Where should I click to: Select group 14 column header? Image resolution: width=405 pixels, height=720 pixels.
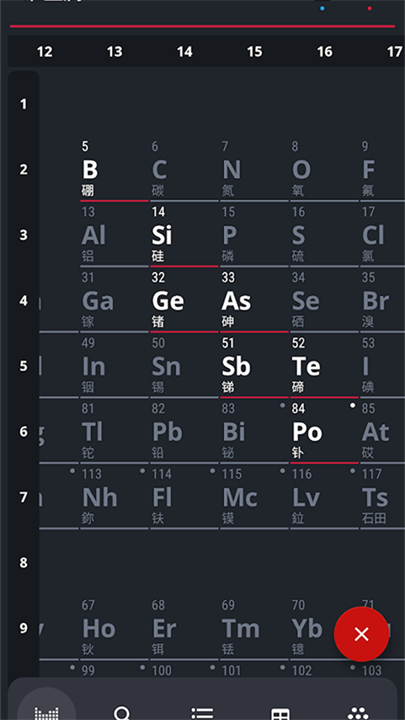pyautogui.click(x=185, y=52)
